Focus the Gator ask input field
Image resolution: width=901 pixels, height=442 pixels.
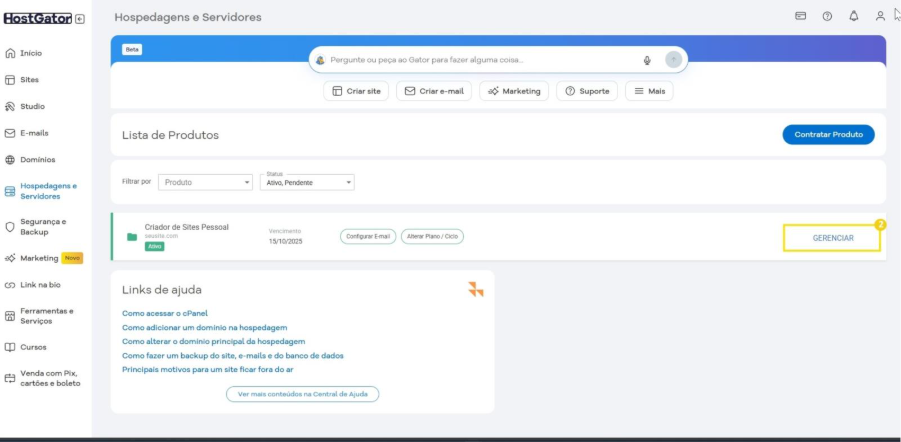(x=480, y=60)
